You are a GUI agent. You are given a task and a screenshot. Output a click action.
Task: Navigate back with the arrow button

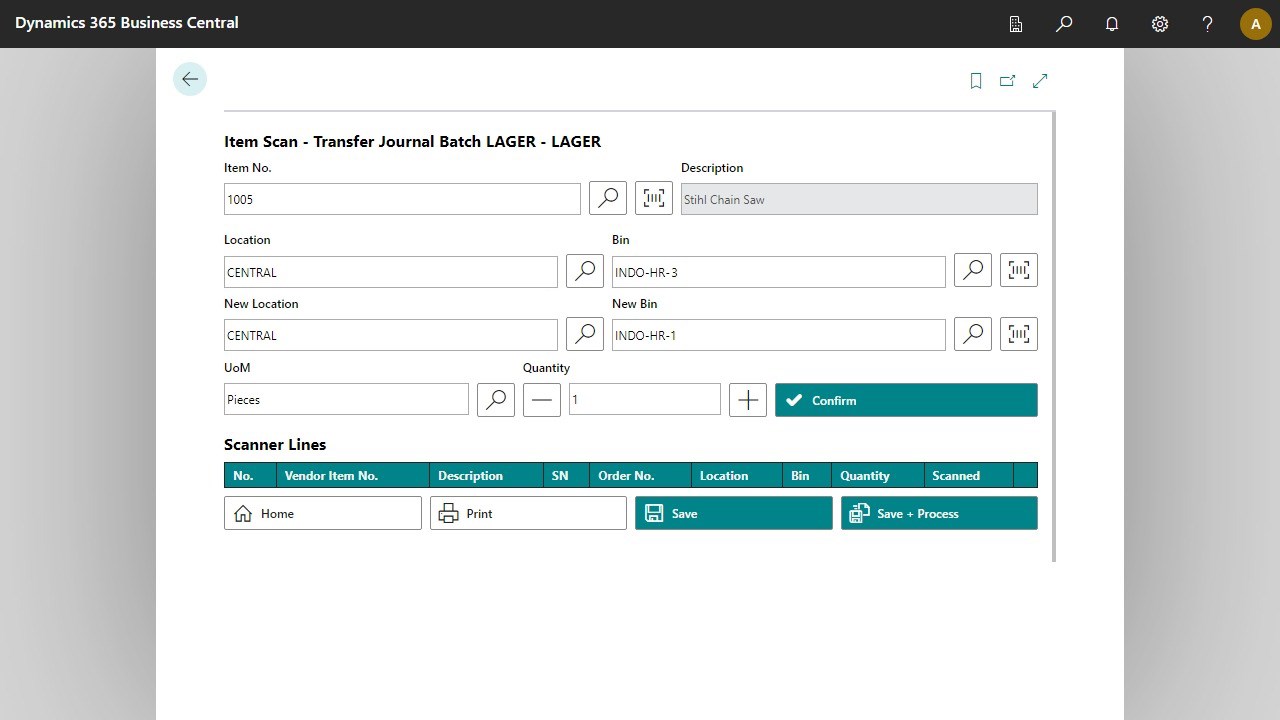(x=189, y=78)
